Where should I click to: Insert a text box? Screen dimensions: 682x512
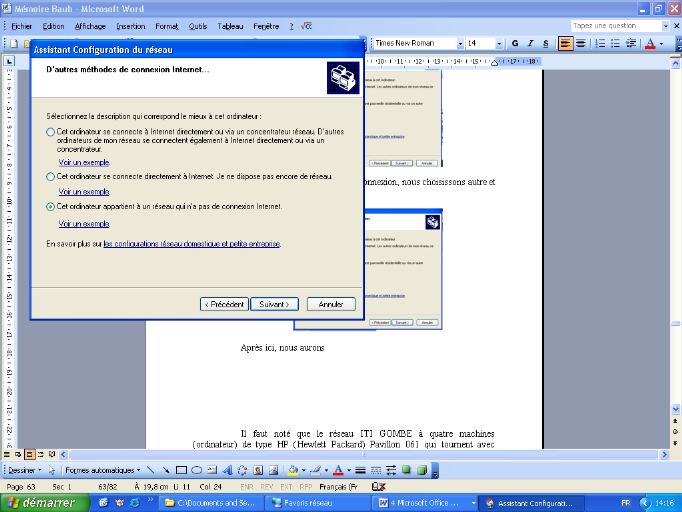pos(212,470)
